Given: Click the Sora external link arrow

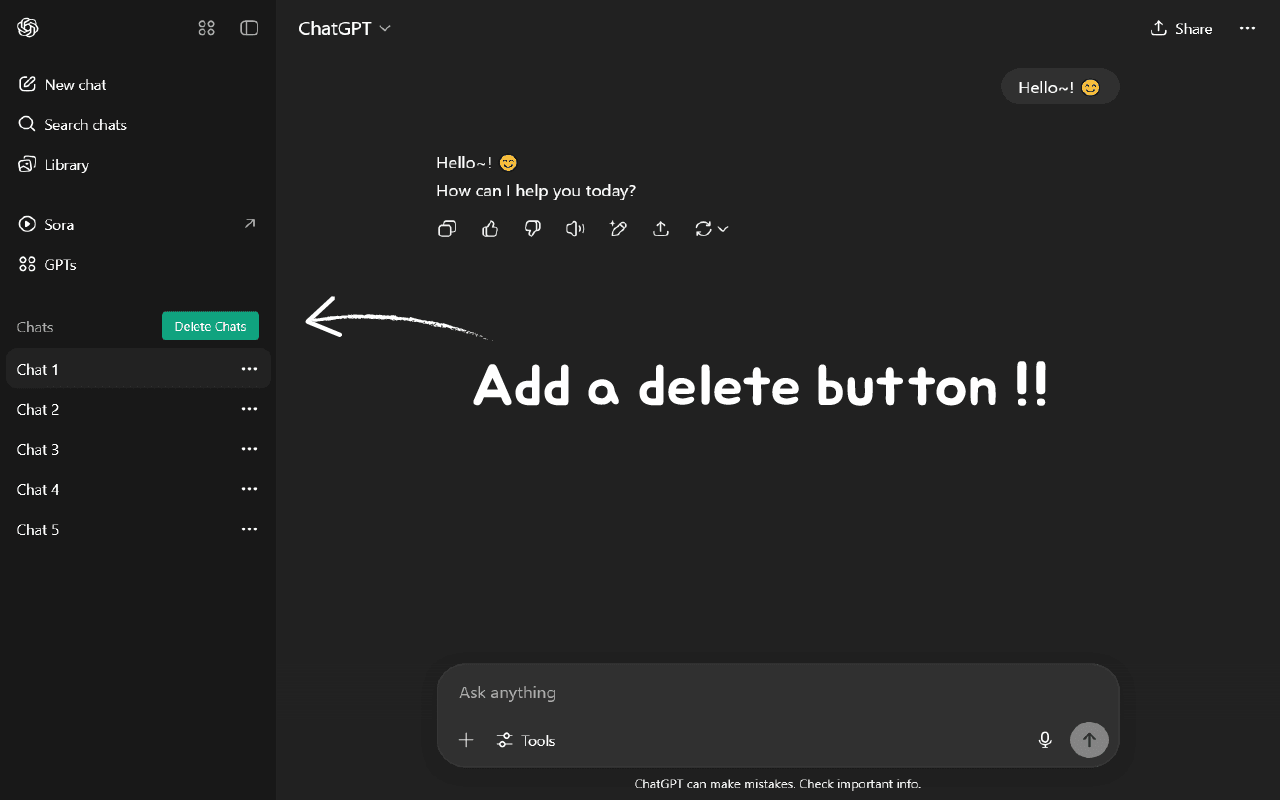Looking at the screenshot, I should (250, 224).
